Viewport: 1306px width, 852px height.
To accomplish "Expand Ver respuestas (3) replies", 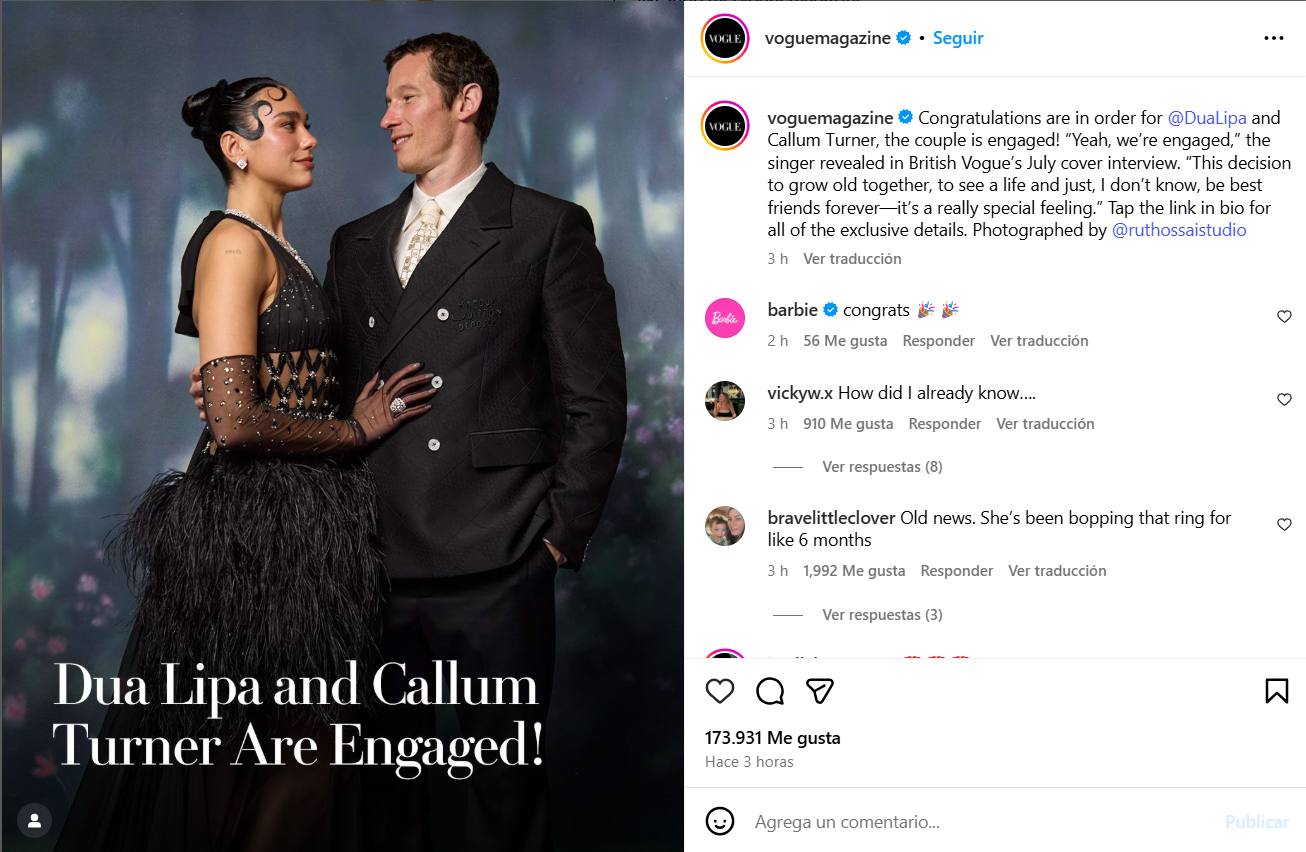I will tap(882, 615).
